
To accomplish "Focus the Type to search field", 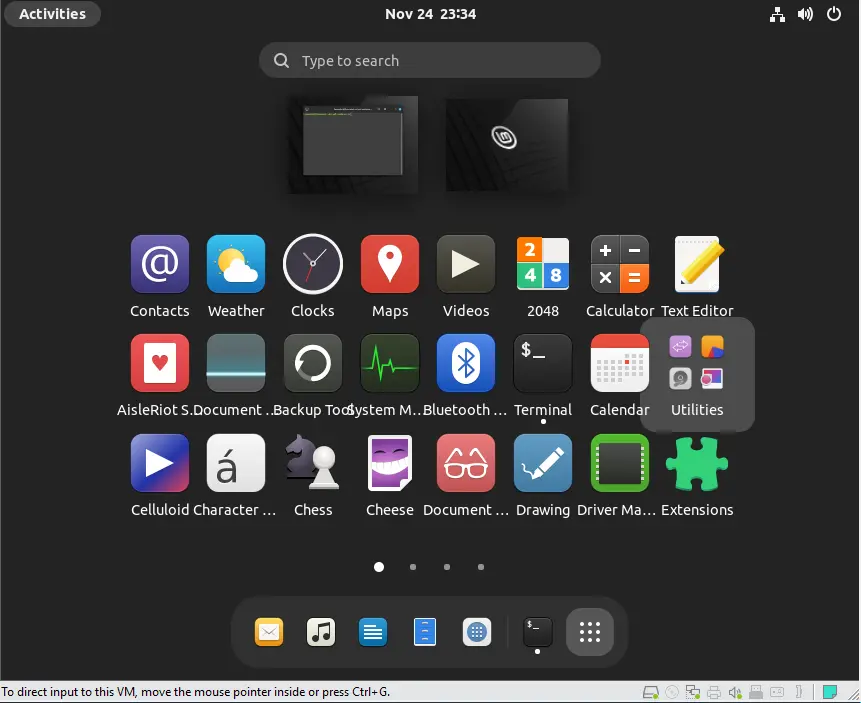I will [x=430, y=60].
